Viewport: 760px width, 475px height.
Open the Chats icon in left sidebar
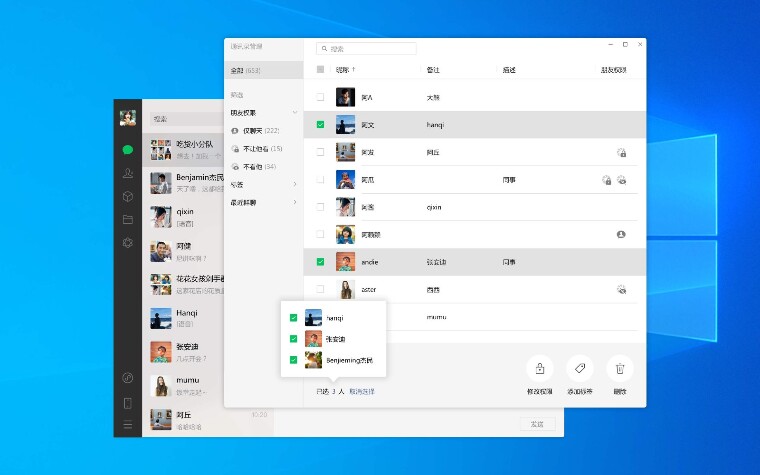(127, 149)
